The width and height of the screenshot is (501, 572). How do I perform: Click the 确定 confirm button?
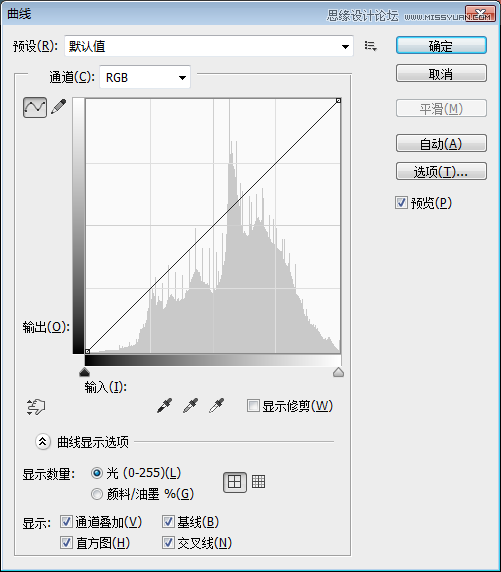[x=441, y=46]
